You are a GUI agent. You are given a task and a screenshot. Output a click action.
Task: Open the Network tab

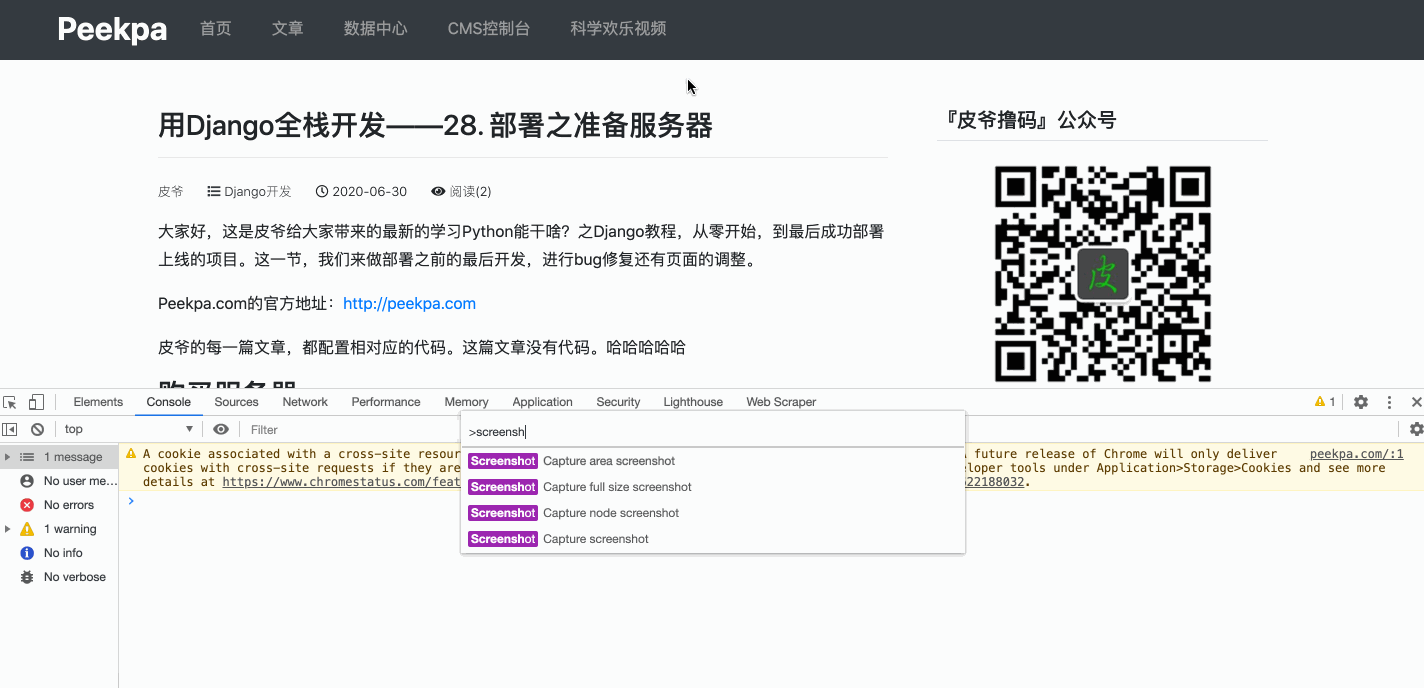pos(305,402)
